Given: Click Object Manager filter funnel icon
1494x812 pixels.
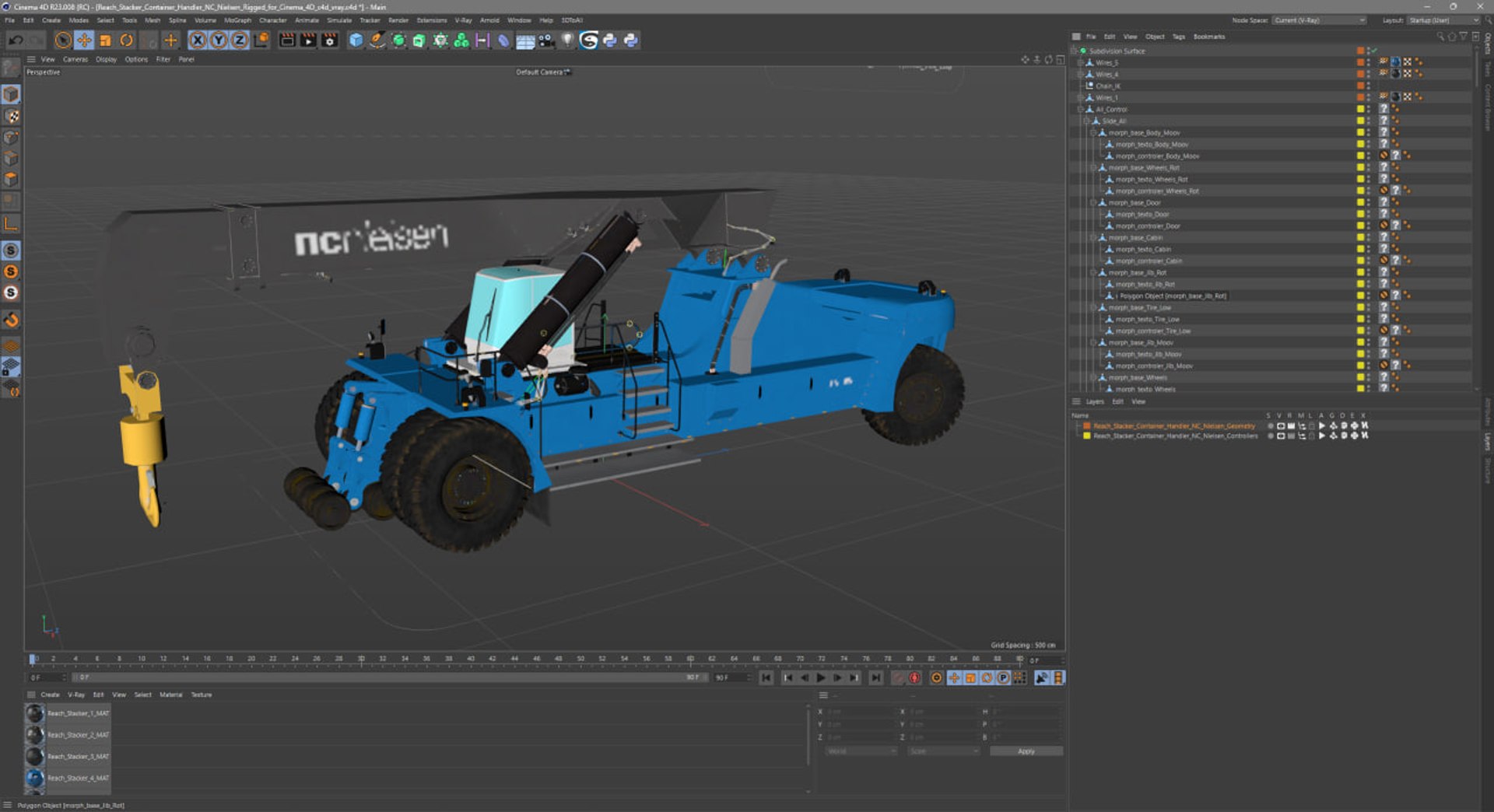Looking at the screenshot, I should click(x=1464, y=37).
